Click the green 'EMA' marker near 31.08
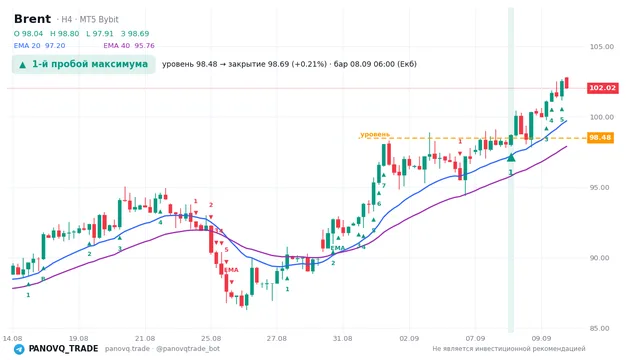 click(x=338, y=248)
